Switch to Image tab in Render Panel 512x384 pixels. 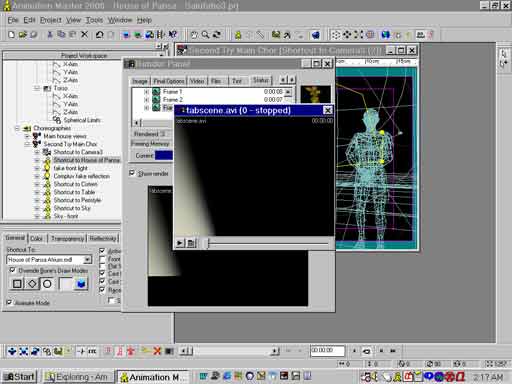[139, 81]
